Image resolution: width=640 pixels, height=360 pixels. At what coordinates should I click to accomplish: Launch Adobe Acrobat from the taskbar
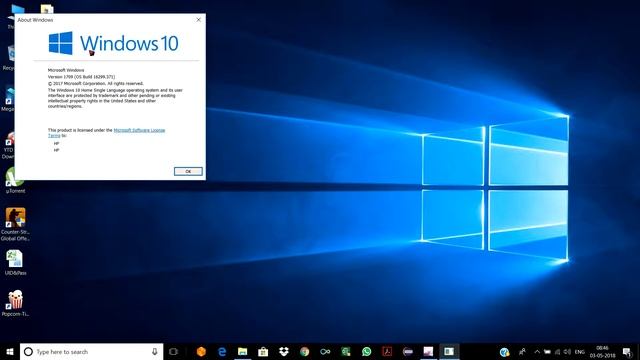[387, 351]
